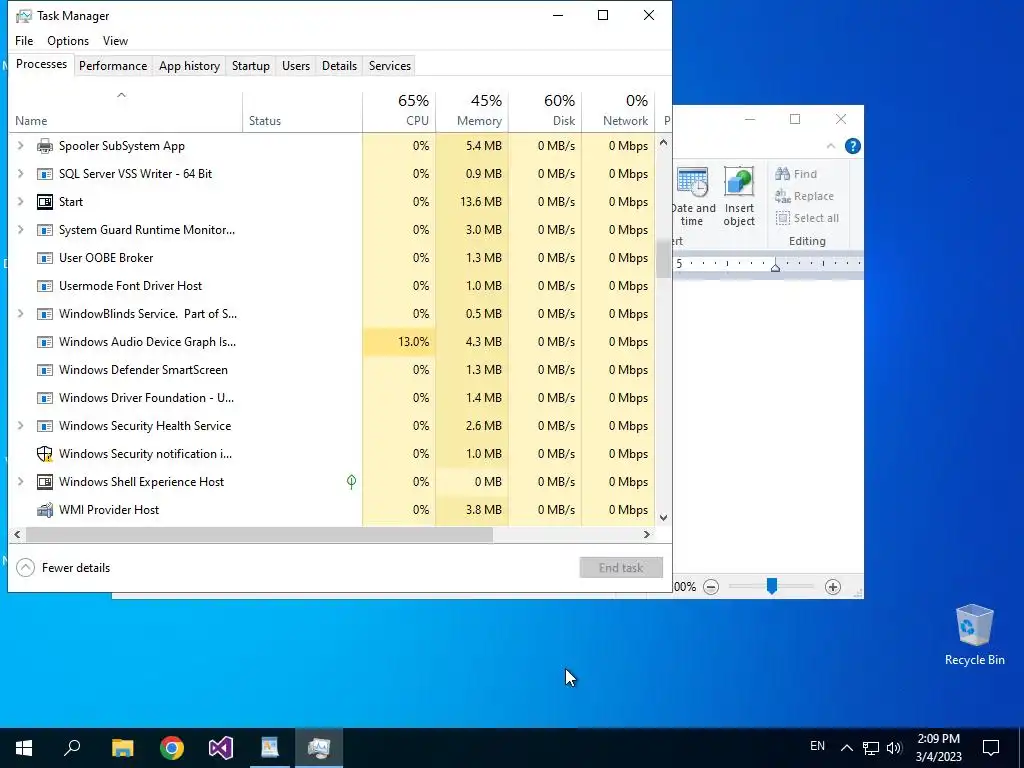The height and width of the screenshot is (768, 1024).
Task: Click the Start process icon in list
Action: coord(44,202)
